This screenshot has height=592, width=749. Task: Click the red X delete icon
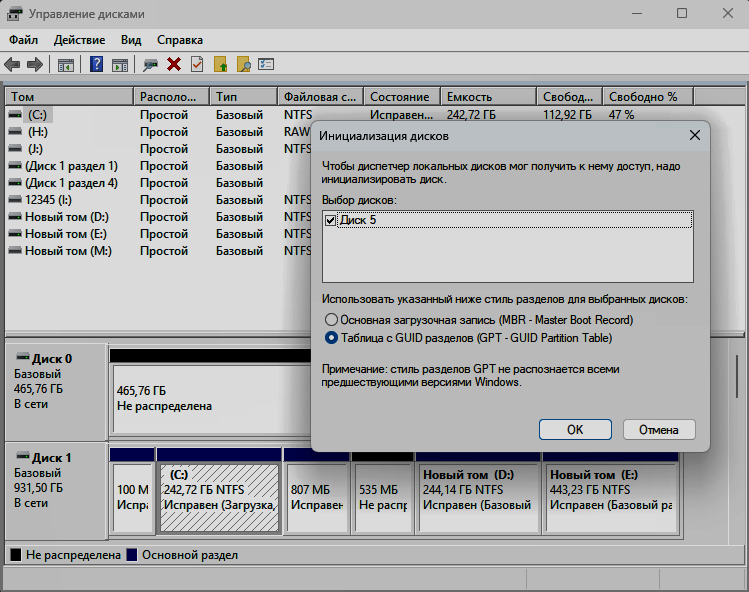[174, 64]
